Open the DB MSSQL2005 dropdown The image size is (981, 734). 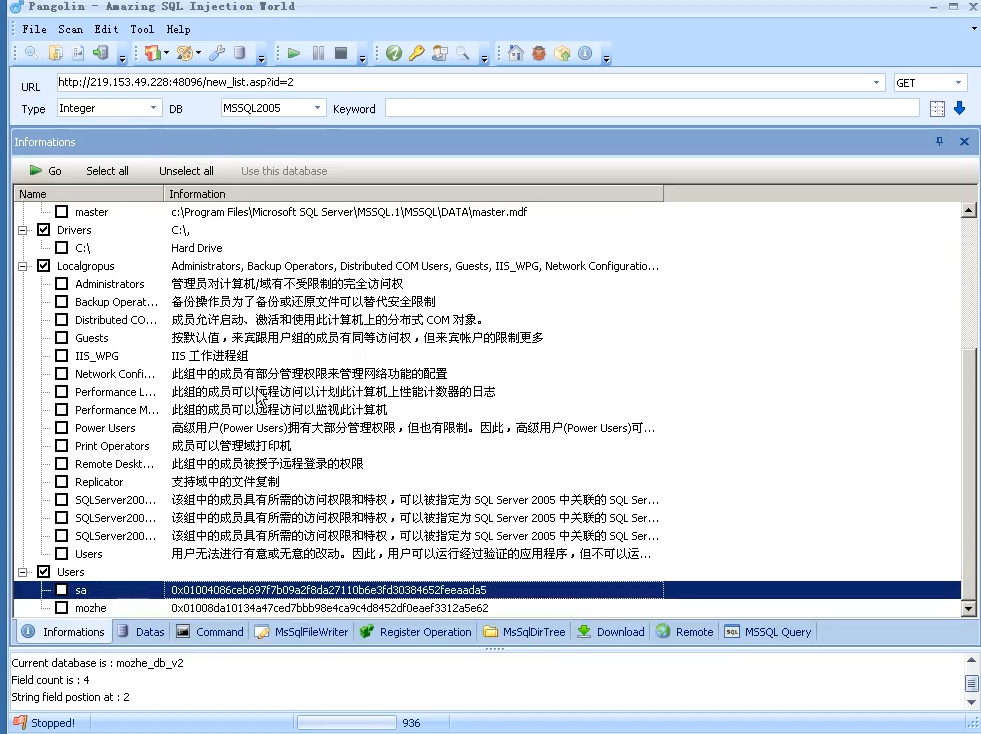click(x=317, y=108)
